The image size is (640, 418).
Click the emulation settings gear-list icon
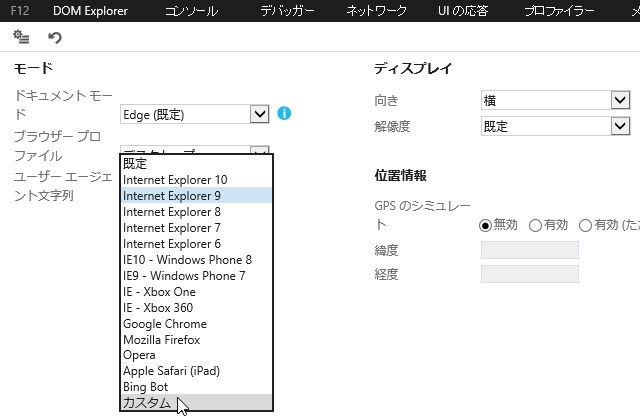click(x=21, y=37)
